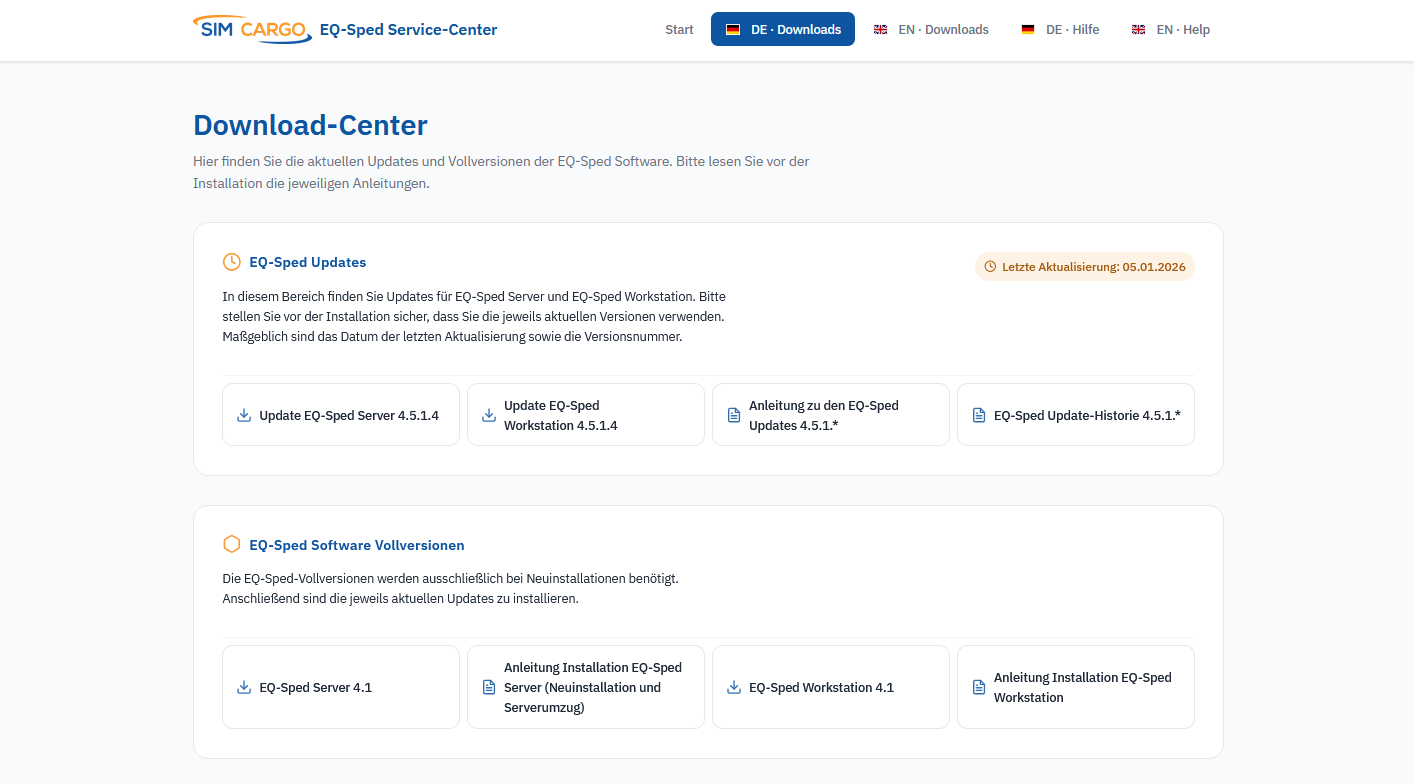The height and width of the screenshot is (784, 1414).
Task: Open the Start navigation item
Action: tap(679, 29)
